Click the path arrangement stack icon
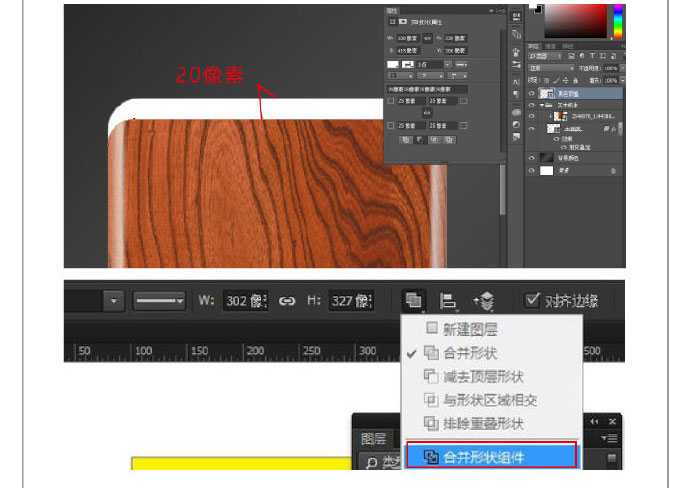 click(484, 300)
